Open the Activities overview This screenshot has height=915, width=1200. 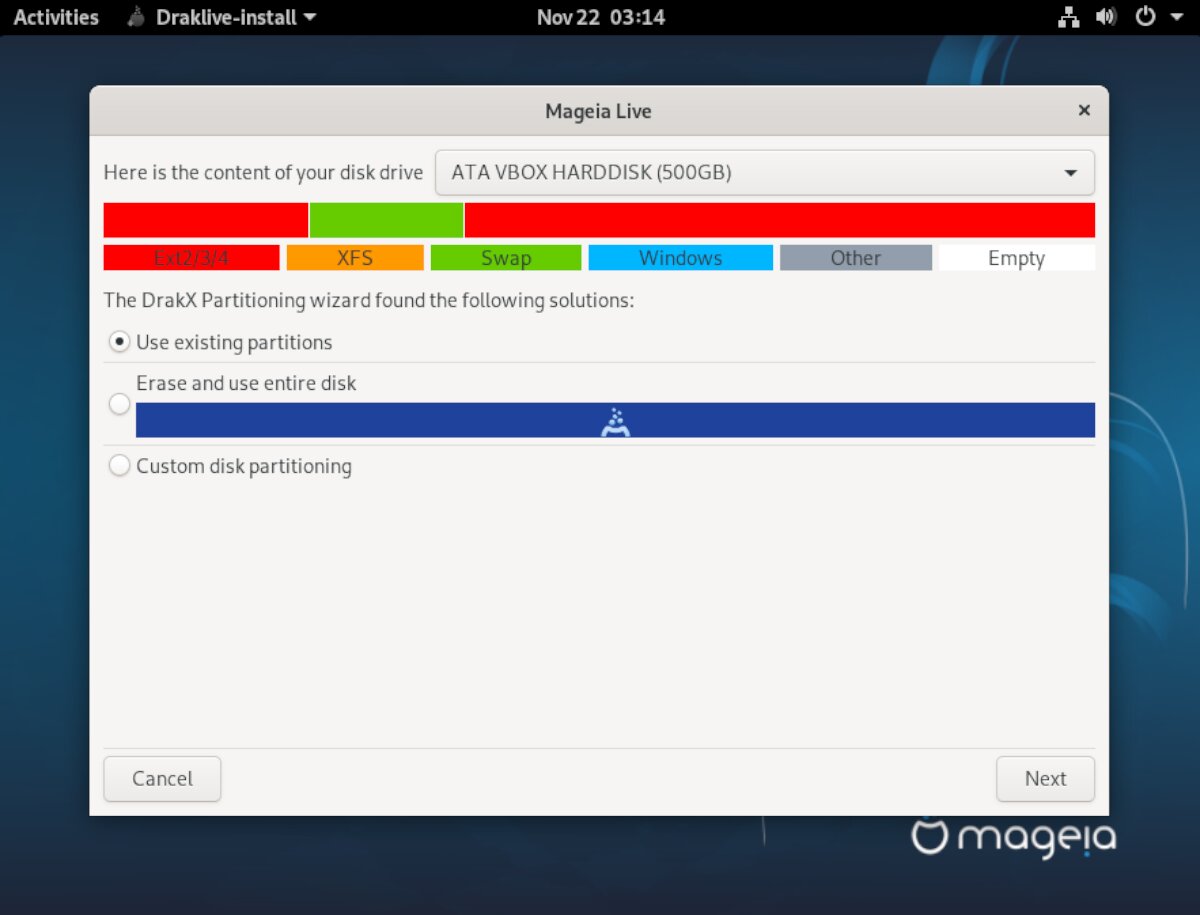tap(55, 16)
